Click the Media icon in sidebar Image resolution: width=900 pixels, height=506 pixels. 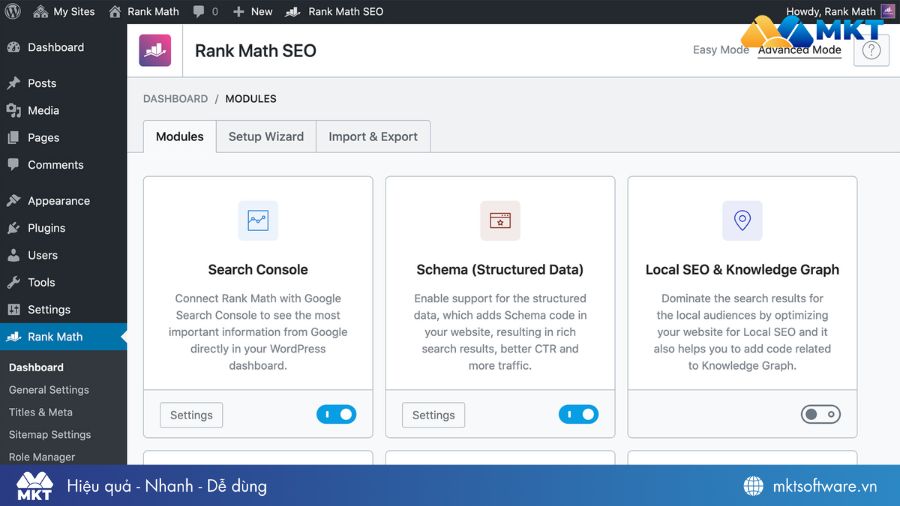click(14, 110)
